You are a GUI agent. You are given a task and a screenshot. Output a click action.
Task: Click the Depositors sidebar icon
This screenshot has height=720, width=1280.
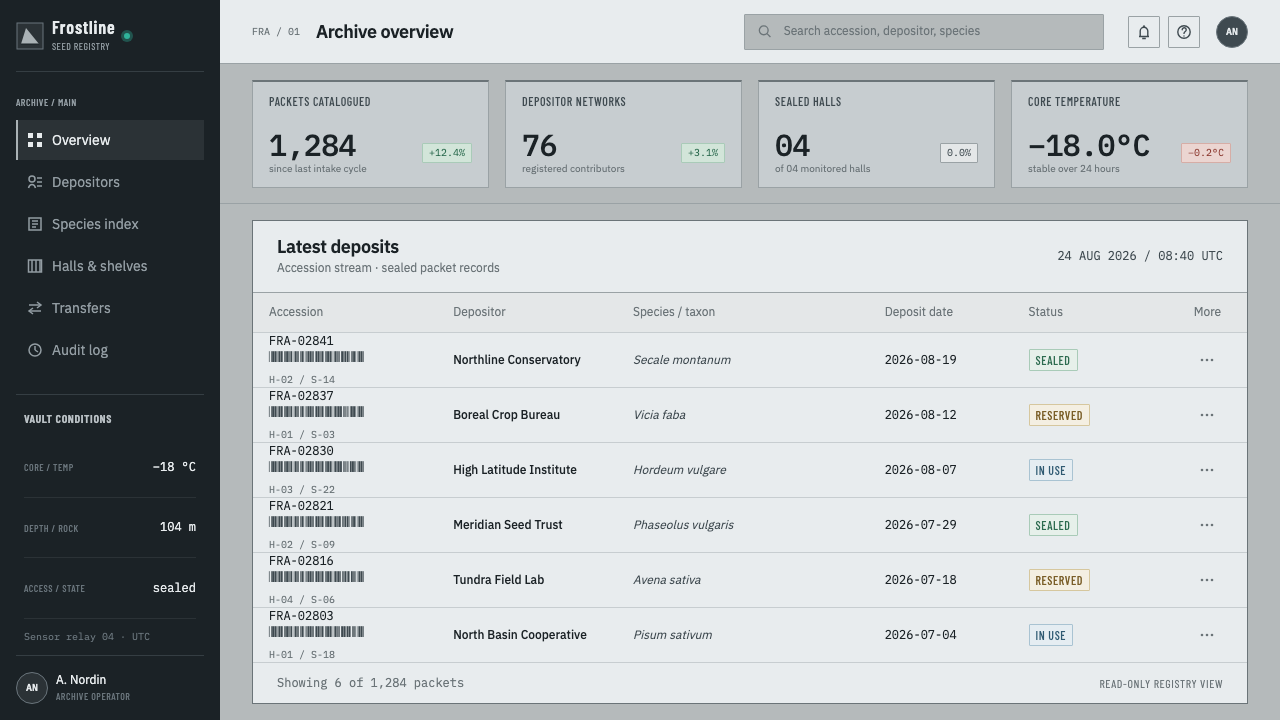35,182
